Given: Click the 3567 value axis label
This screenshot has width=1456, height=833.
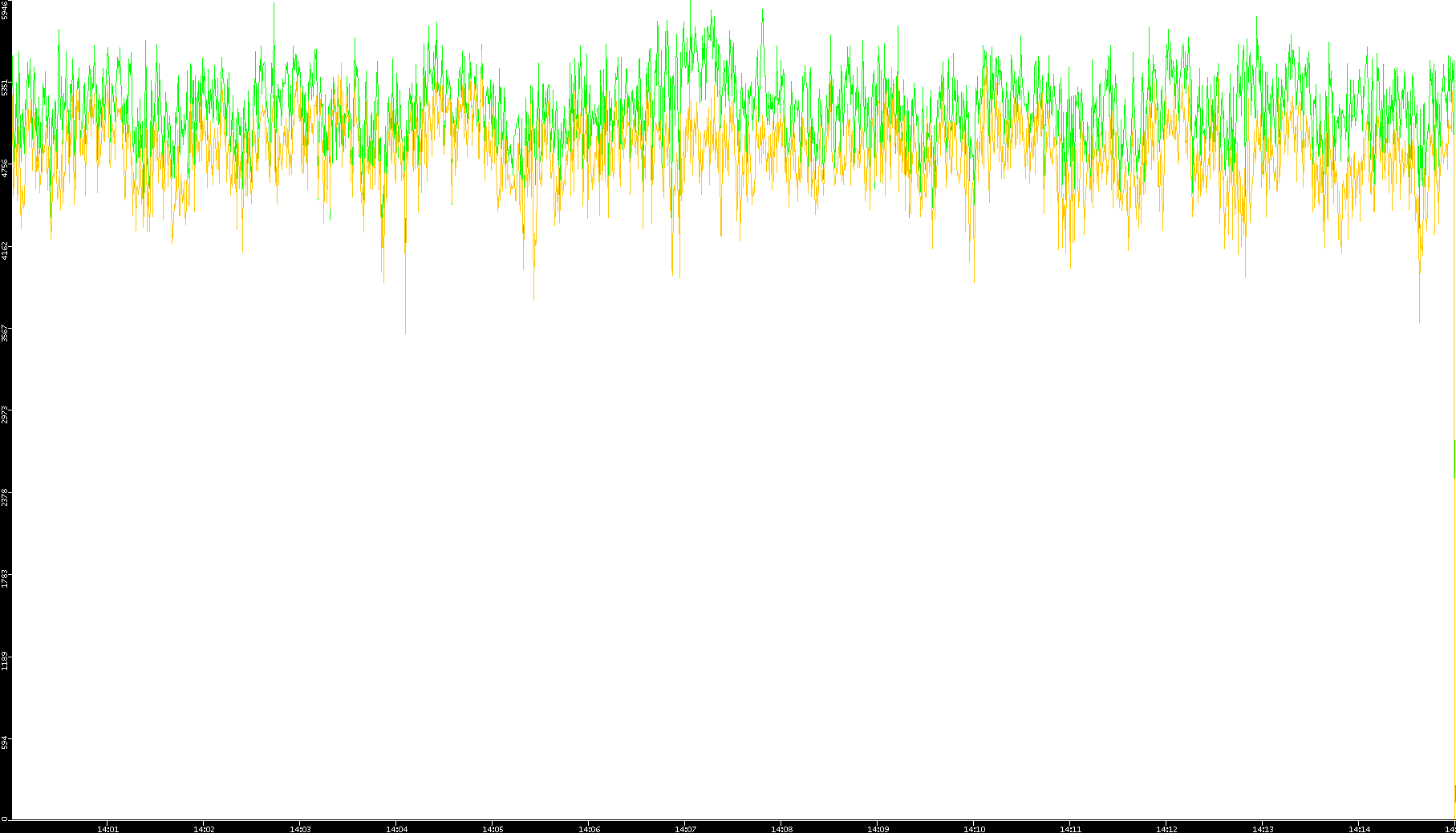Looking at the screenshot, I should click(x=5, y=333).
